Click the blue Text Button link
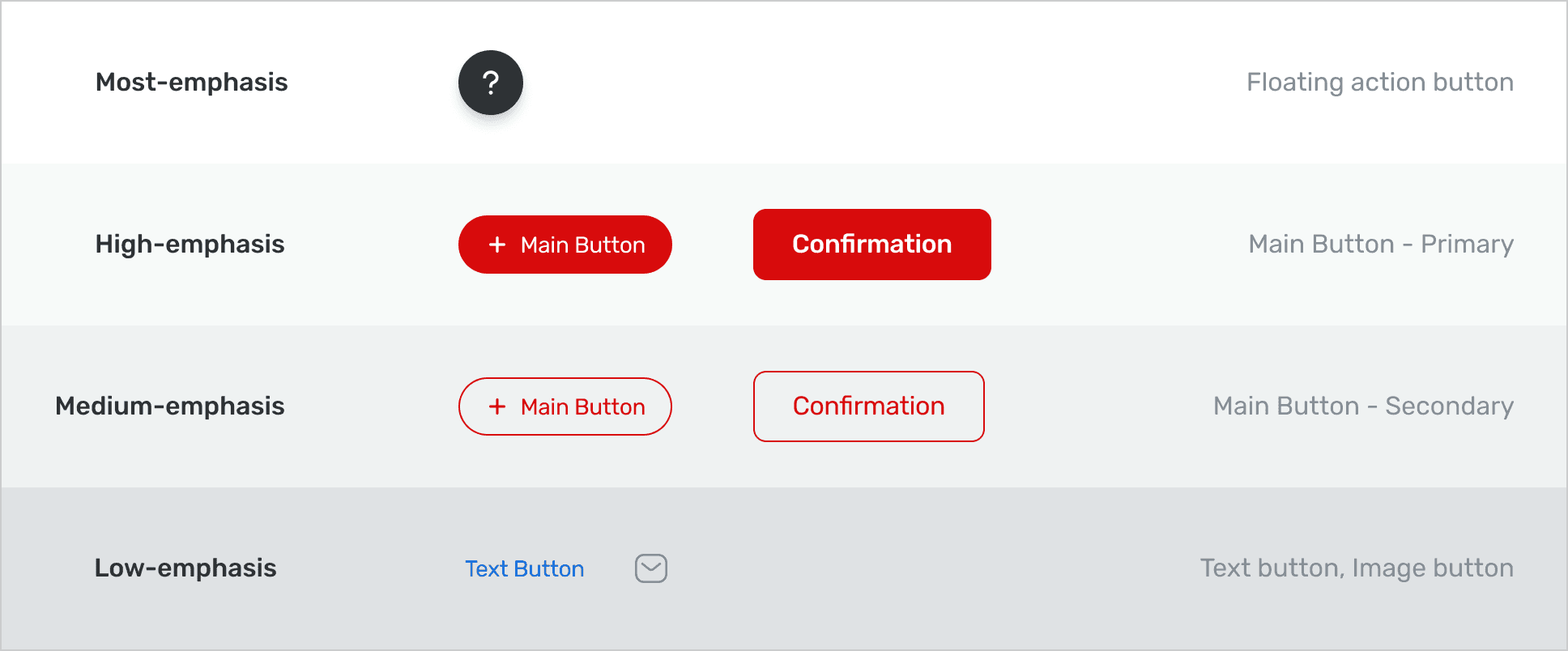Image resolution: width=1568 pixels, height=651 pixels. tap(525, 568)
